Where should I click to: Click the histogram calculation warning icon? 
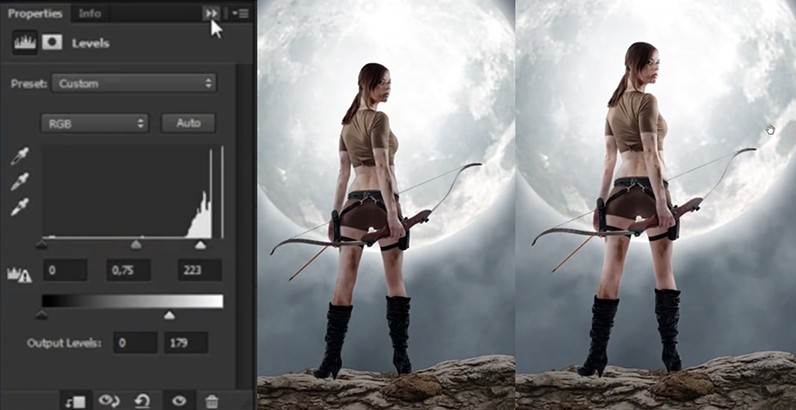[19, 275]
